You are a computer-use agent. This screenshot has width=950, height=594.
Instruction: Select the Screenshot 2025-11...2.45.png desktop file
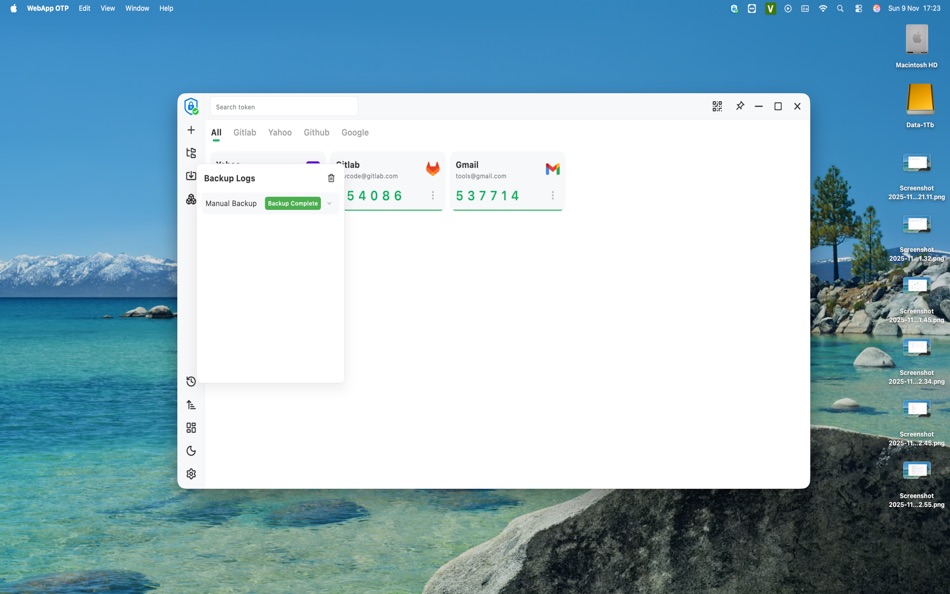click(x=917, y=423)
